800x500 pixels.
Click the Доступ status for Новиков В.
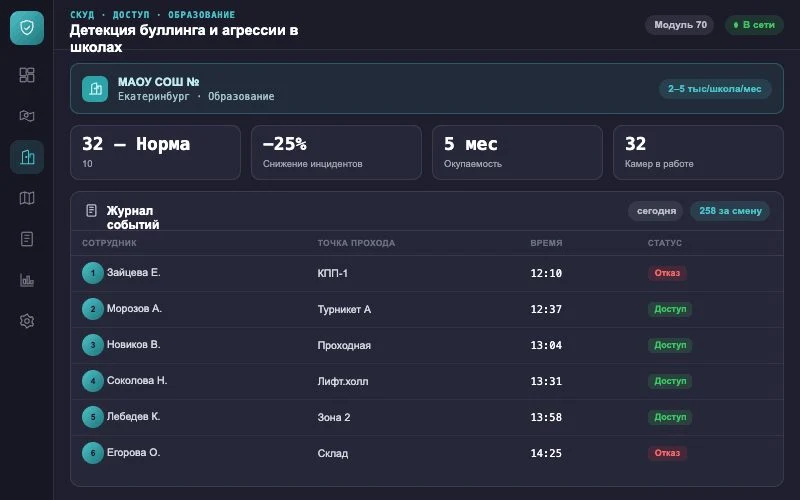point(670,345)
